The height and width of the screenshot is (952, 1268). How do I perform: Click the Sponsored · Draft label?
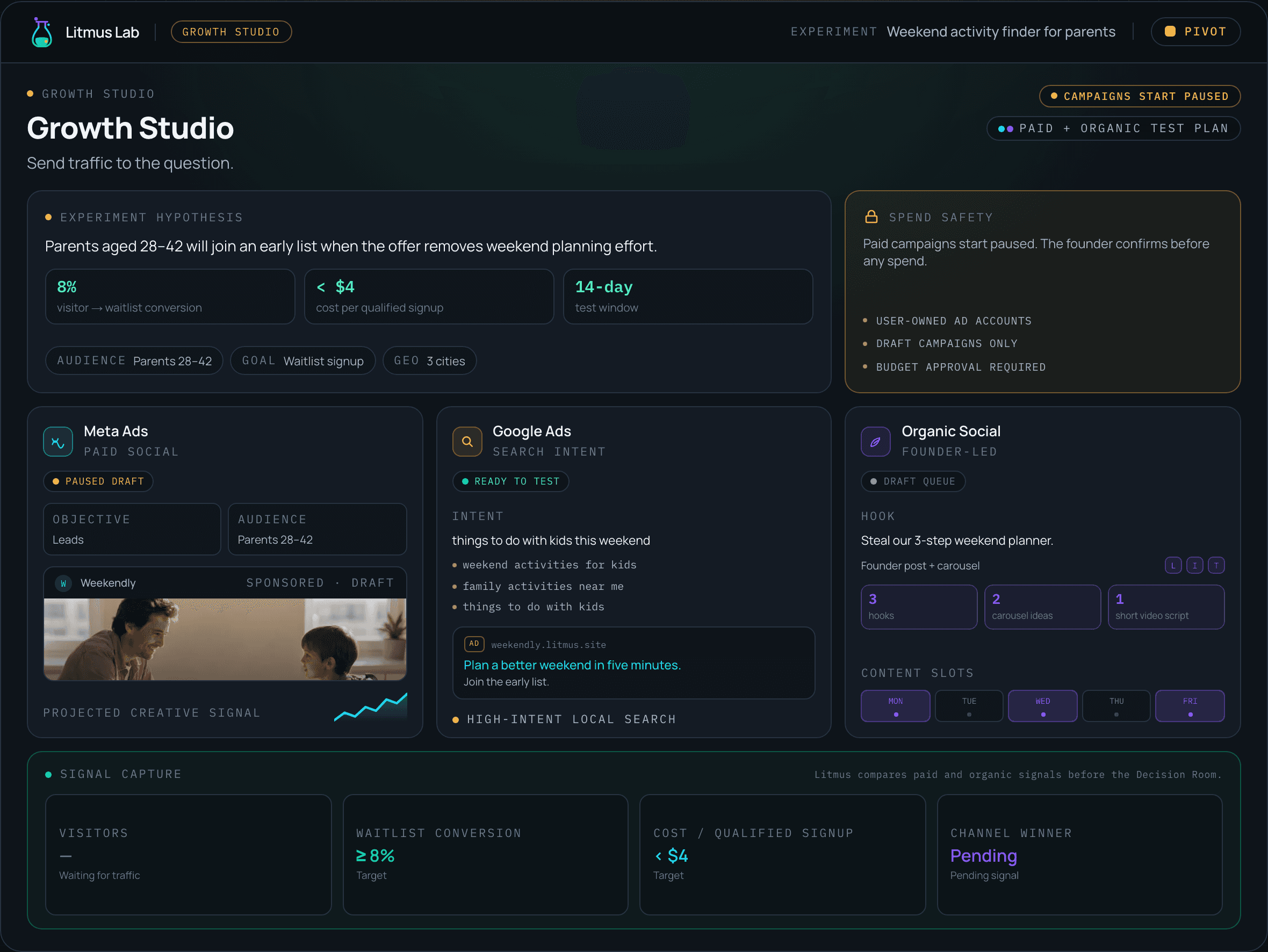tap(320, 583)
